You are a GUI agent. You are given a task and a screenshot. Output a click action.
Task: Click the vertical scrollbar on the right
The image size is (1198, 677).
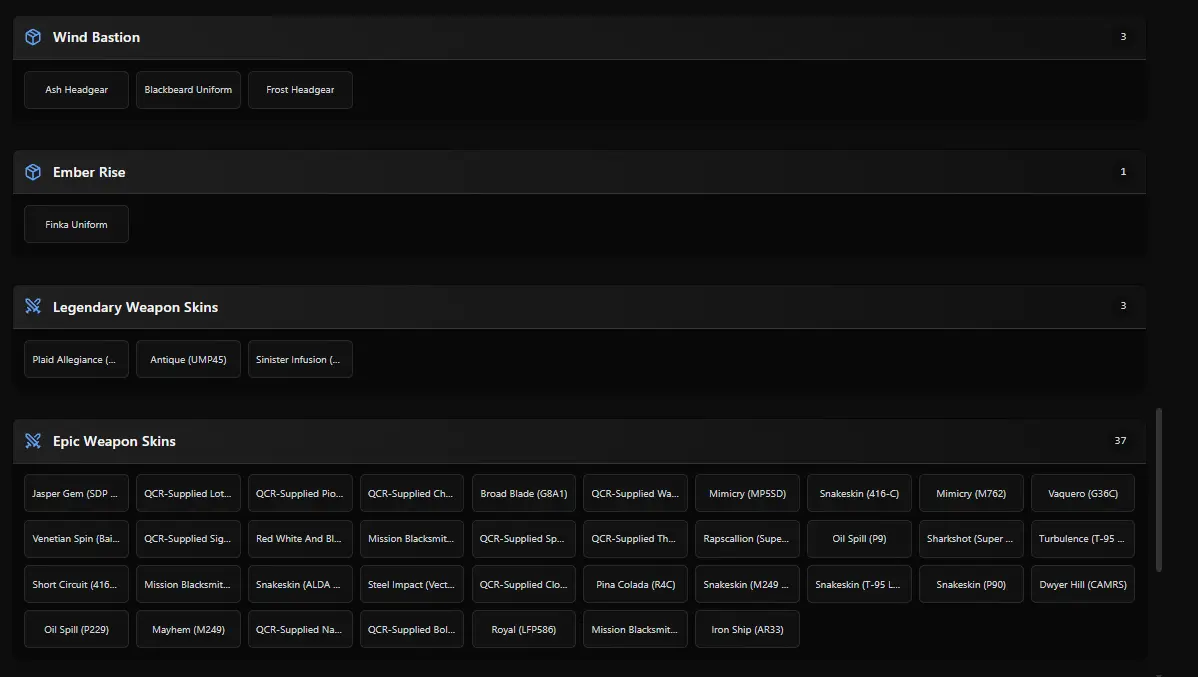click(x=1159, y=490)
